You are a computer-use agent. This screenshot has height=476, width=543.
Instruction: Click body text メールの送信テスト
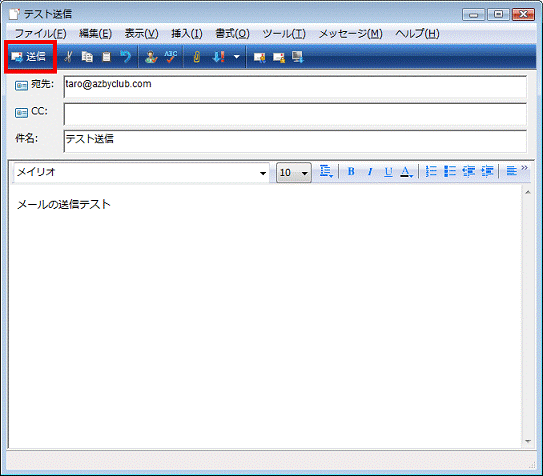64,204
